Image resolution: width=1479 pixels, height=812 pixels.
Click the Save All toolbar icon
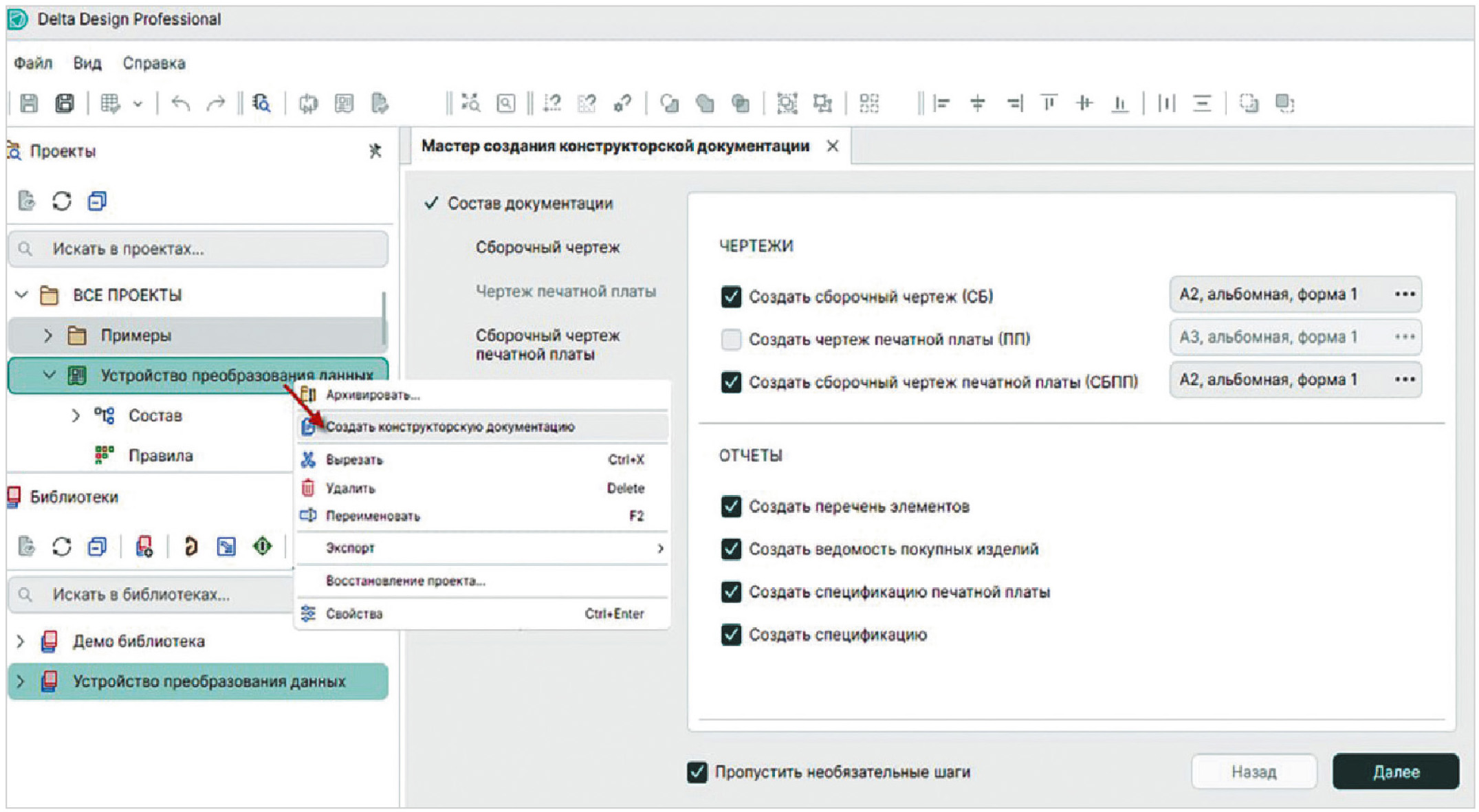(65, 103)
